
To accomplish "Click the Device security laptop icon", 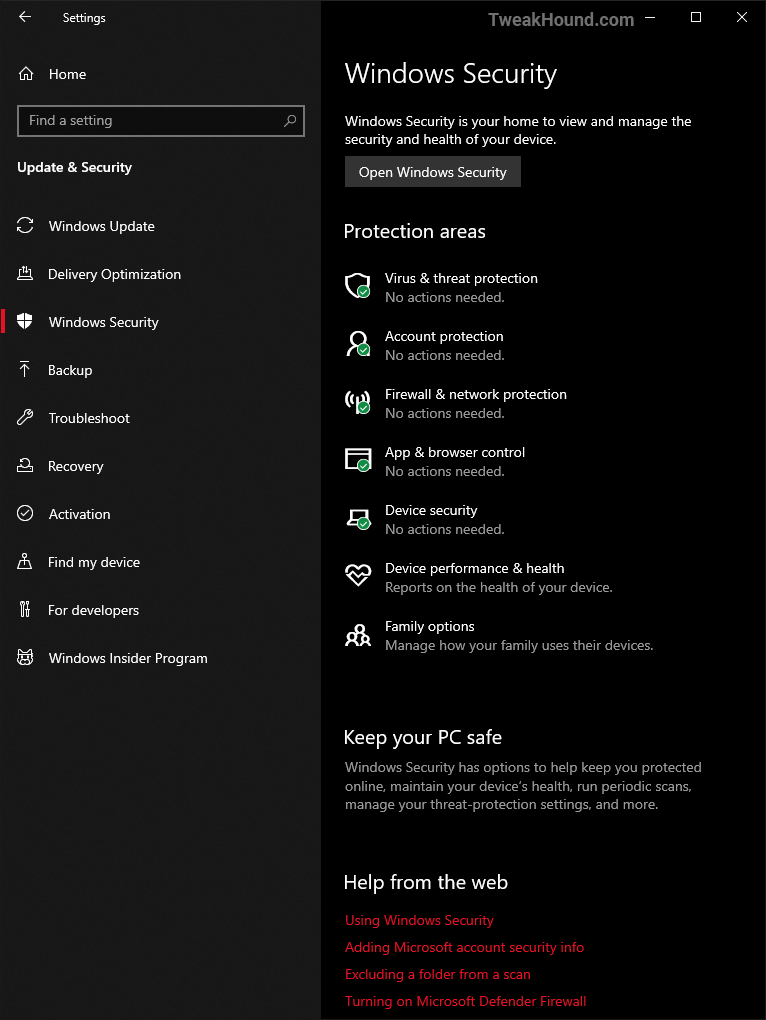I will [358, 518].
